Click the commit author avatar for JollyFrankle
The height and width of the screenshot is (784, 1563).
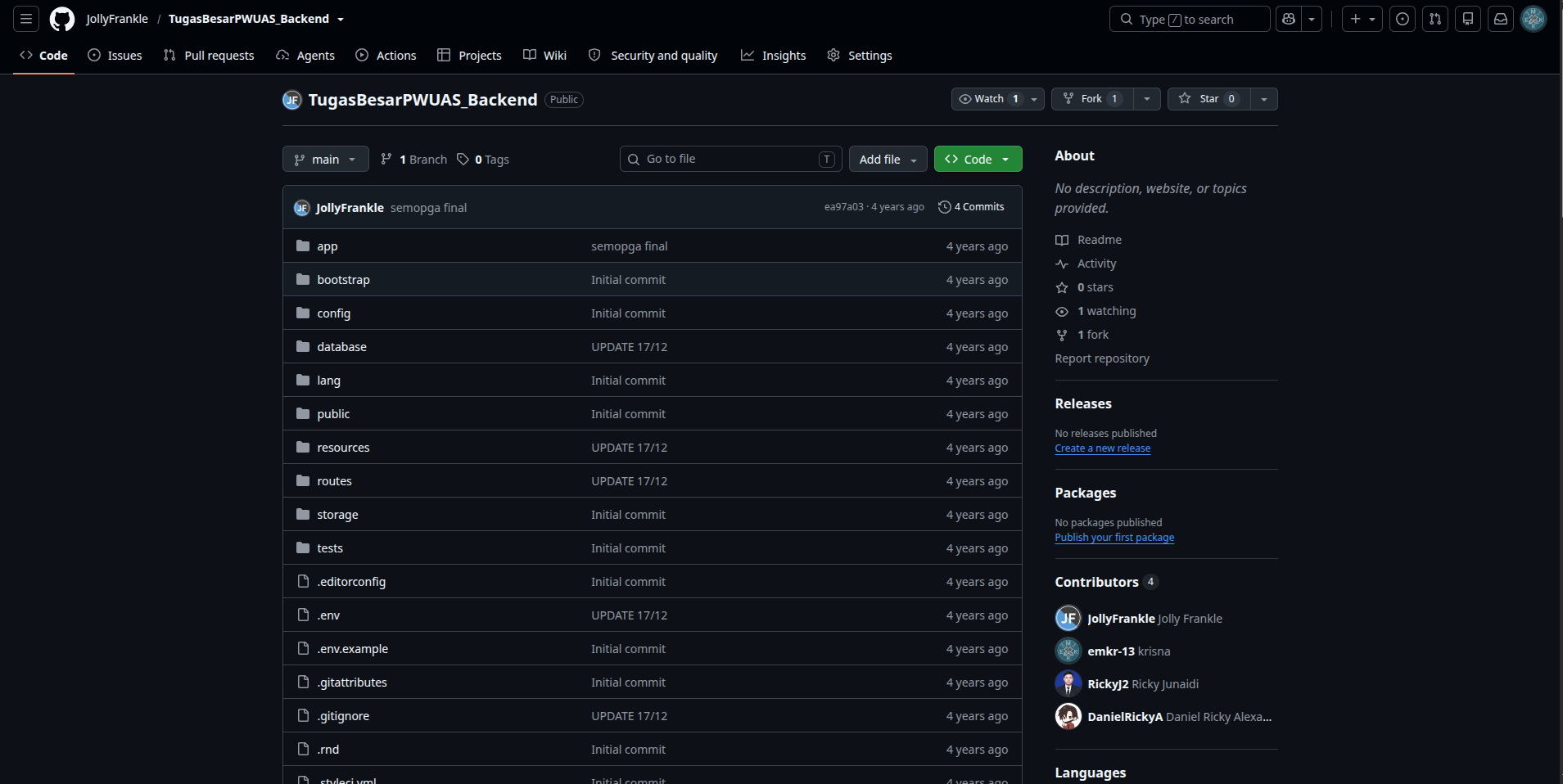click(302, 208)
